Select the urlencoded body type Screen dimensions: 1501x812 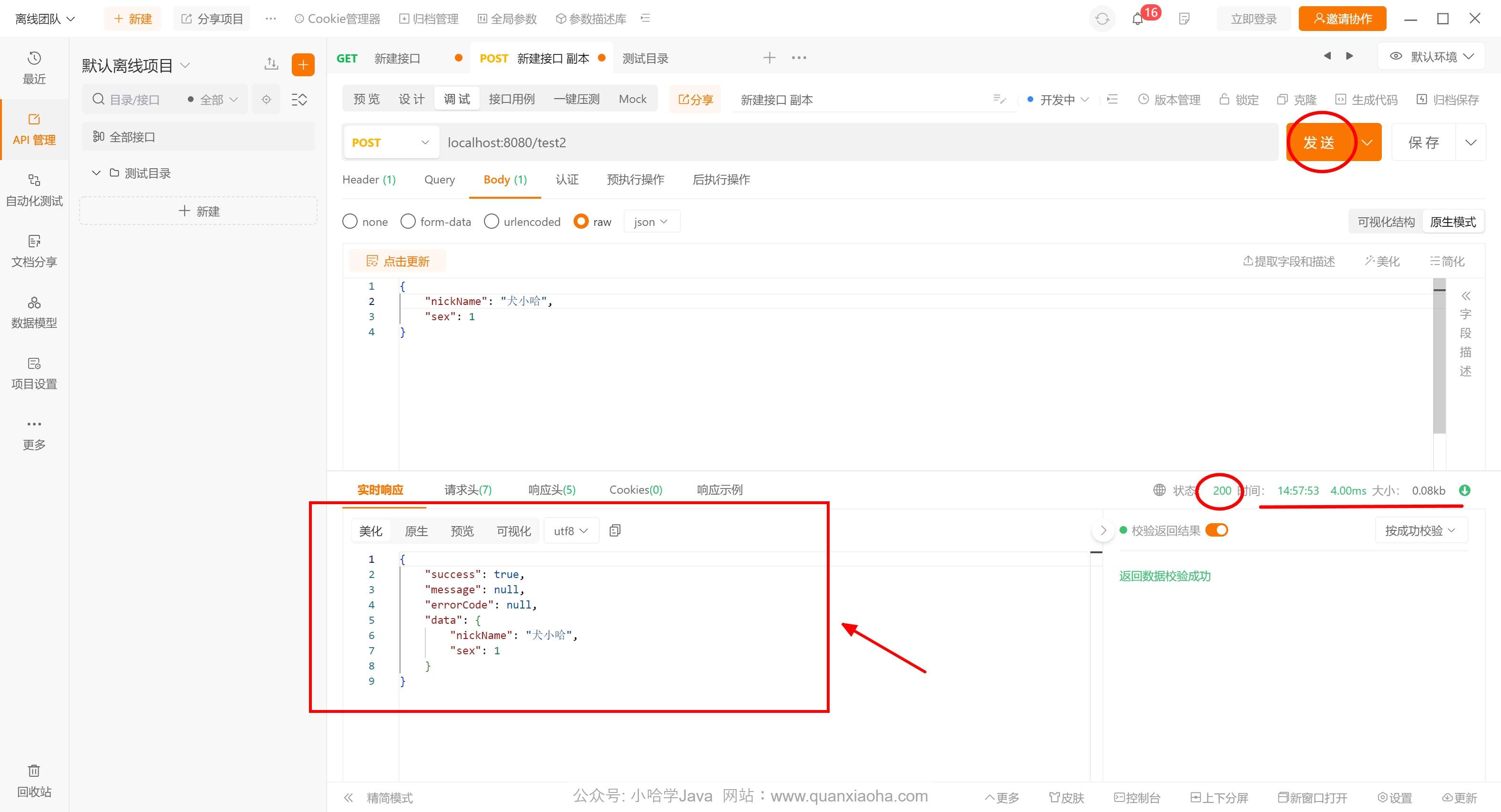[x=492, y=222]
